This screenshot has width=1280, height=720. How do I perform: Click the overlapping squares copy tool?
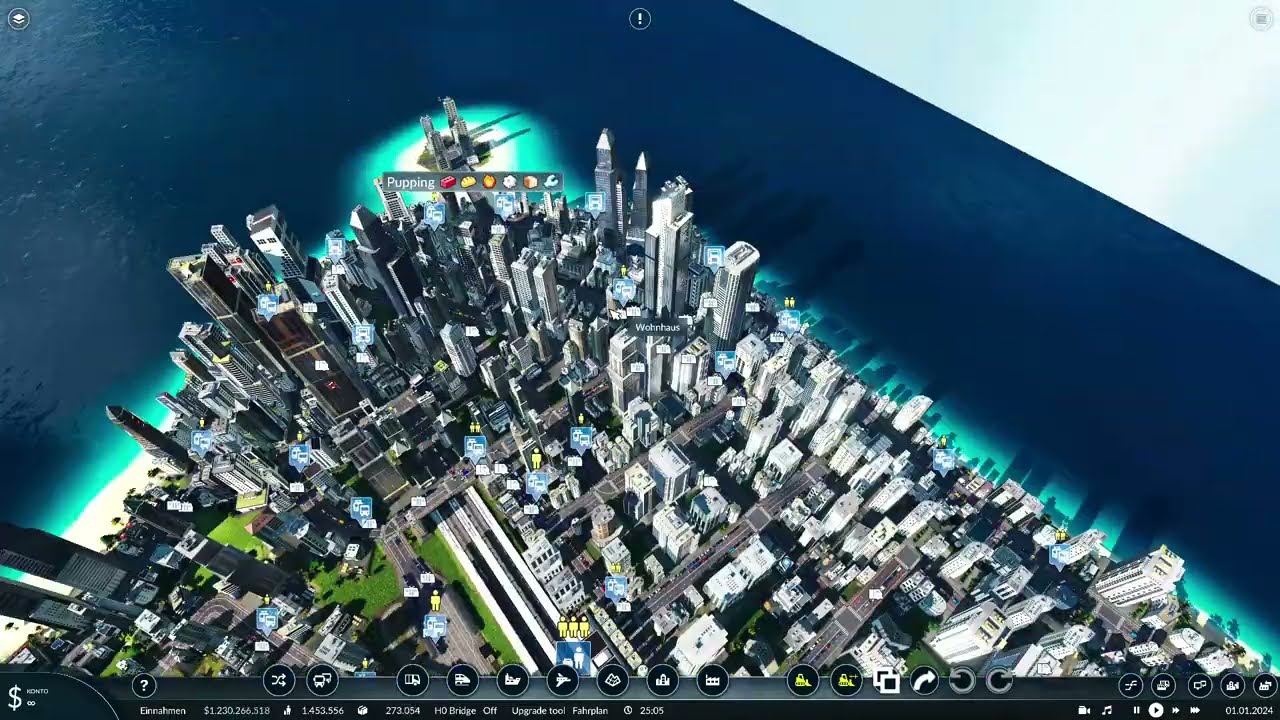pos(886,681)
